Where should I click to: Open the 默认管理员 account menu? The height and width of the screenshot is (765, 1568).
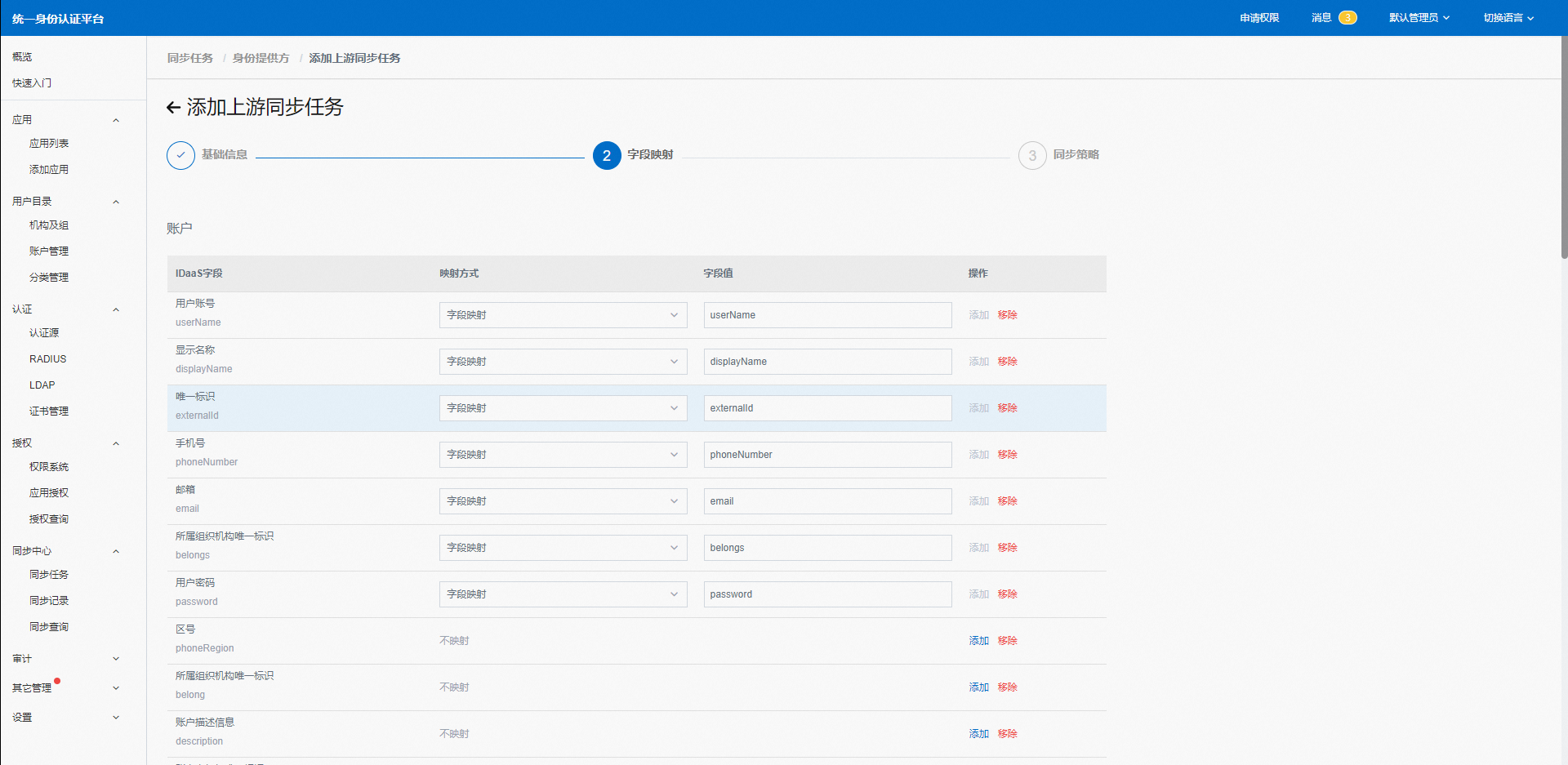(1419, 18)
